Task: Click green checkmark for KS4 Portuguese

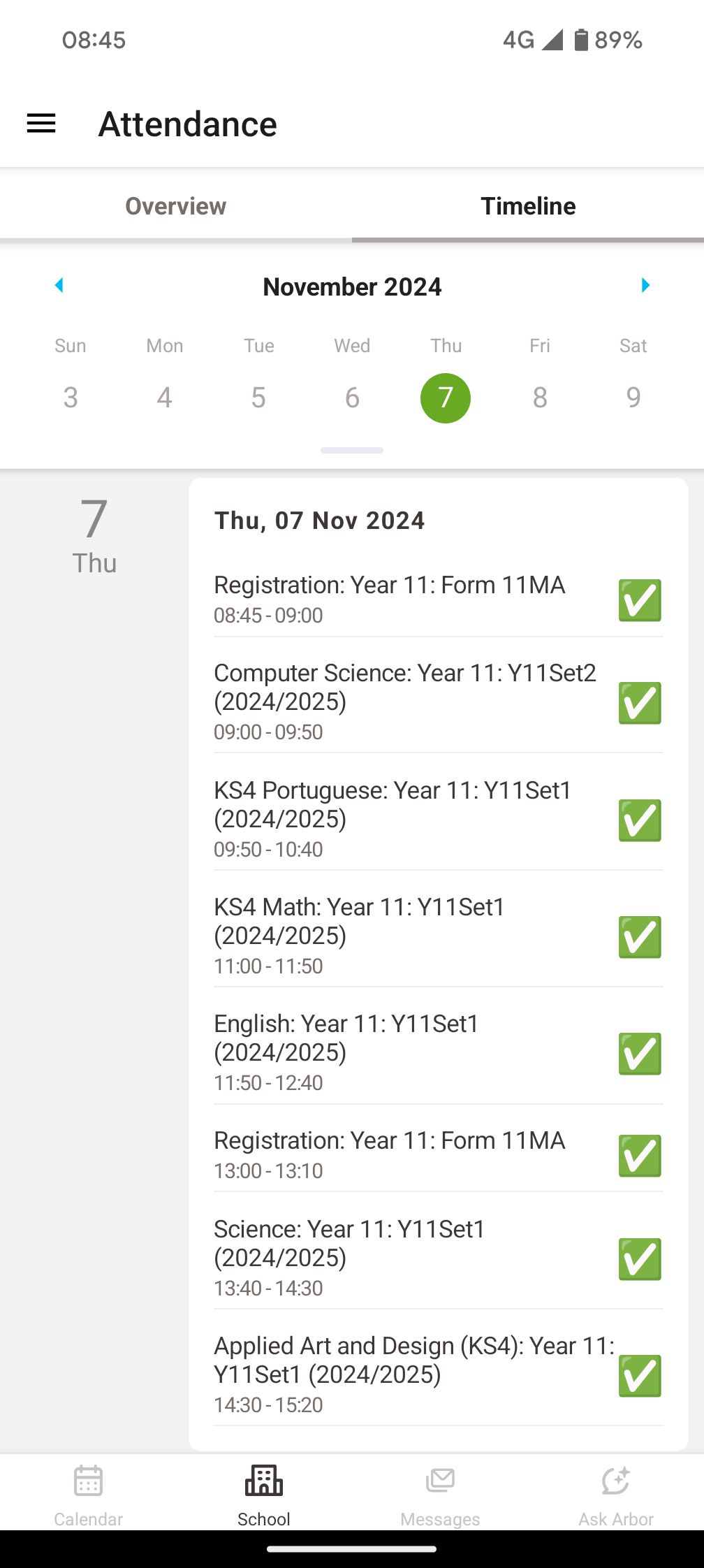Action: tap(640, 820)
